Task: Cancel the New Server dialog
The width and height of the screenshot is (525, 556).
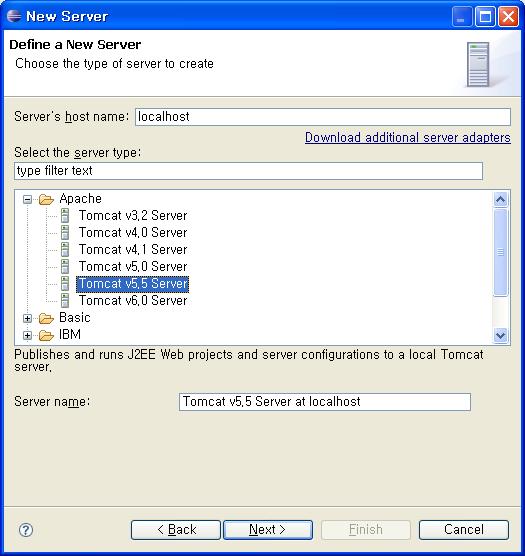Action: tap(464, 530)
